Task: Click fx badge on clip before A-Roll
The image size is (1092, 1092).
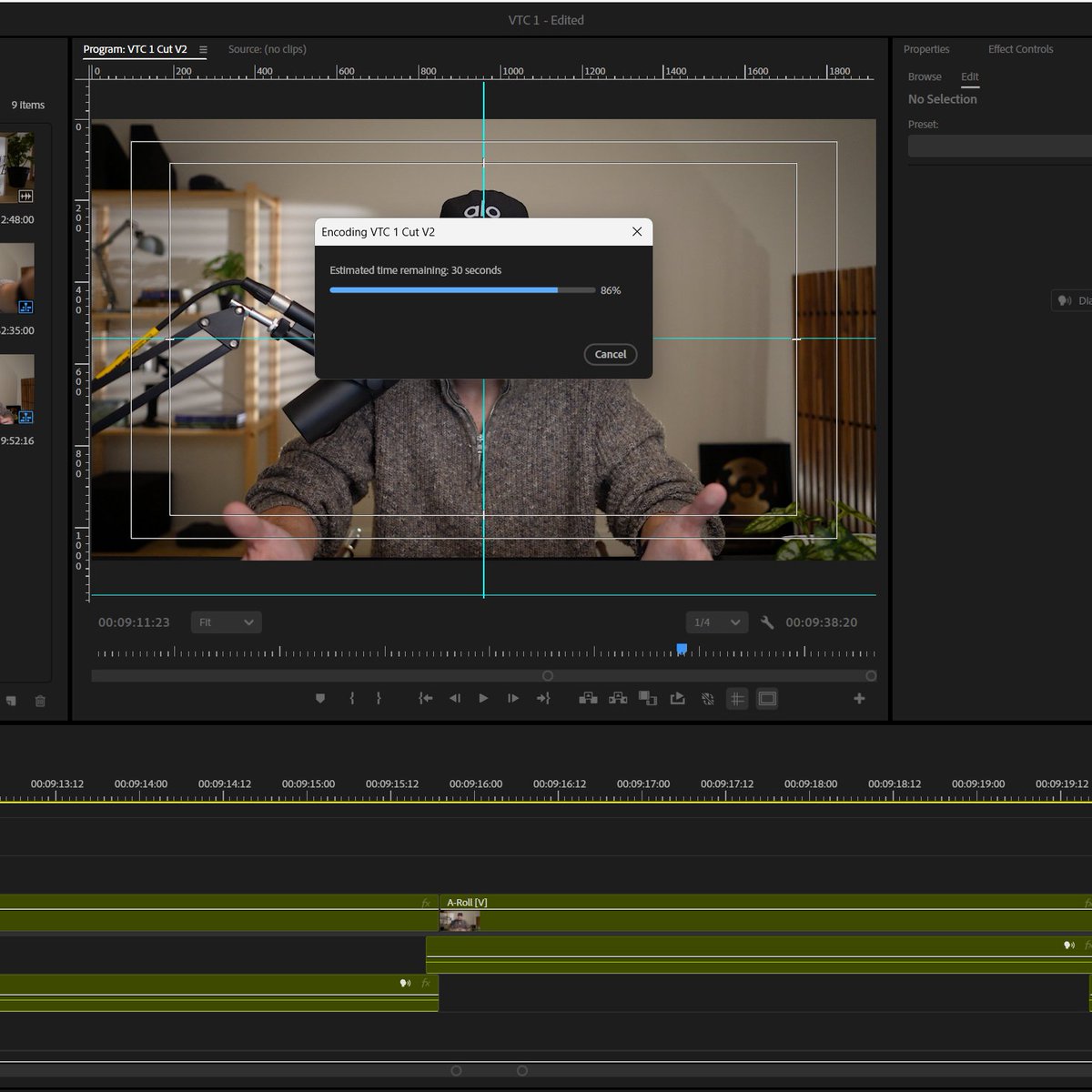Action: pyautogui.click(x=426, y=903)
